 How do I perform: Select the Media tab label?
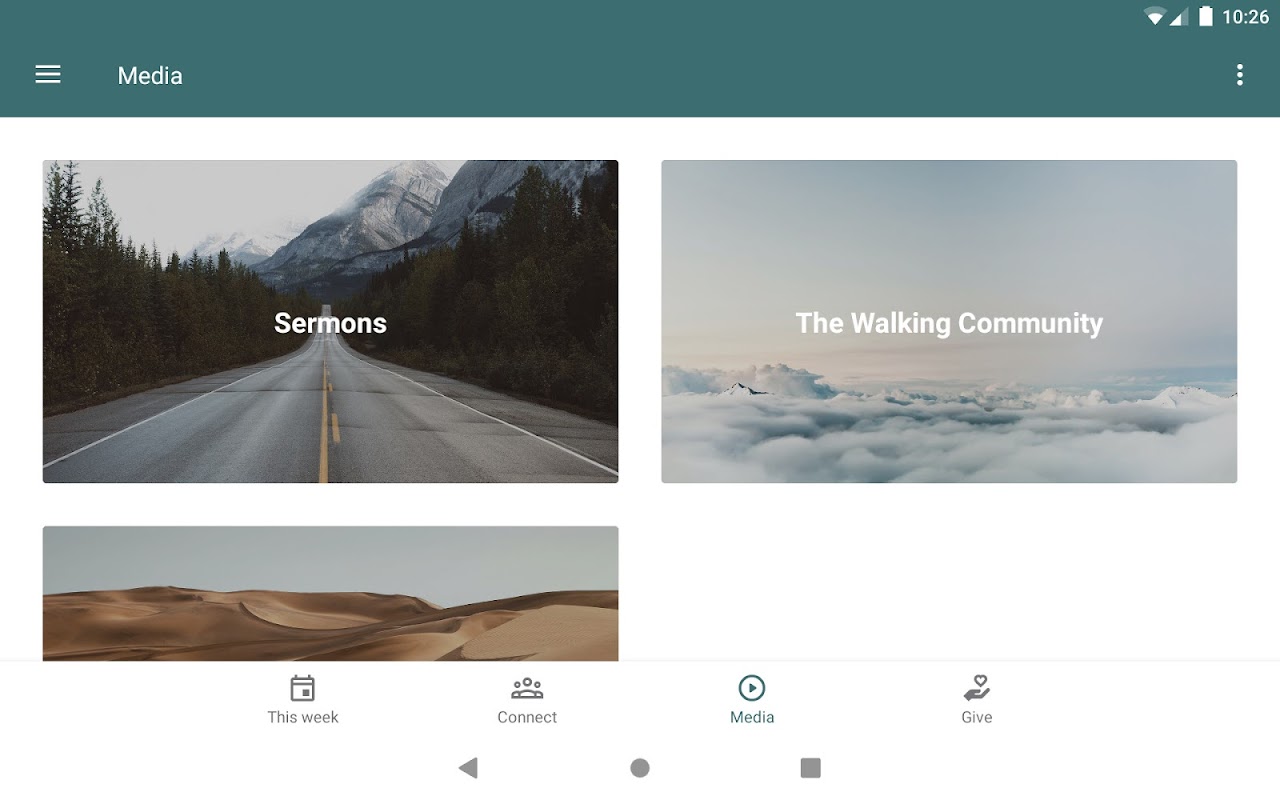pos(752,717)
